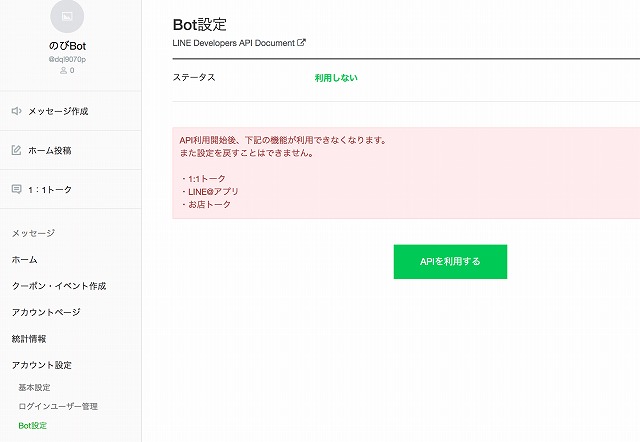
Task: Go to ログインユーザー管理 submenu item
Action: tap(58, 406)
